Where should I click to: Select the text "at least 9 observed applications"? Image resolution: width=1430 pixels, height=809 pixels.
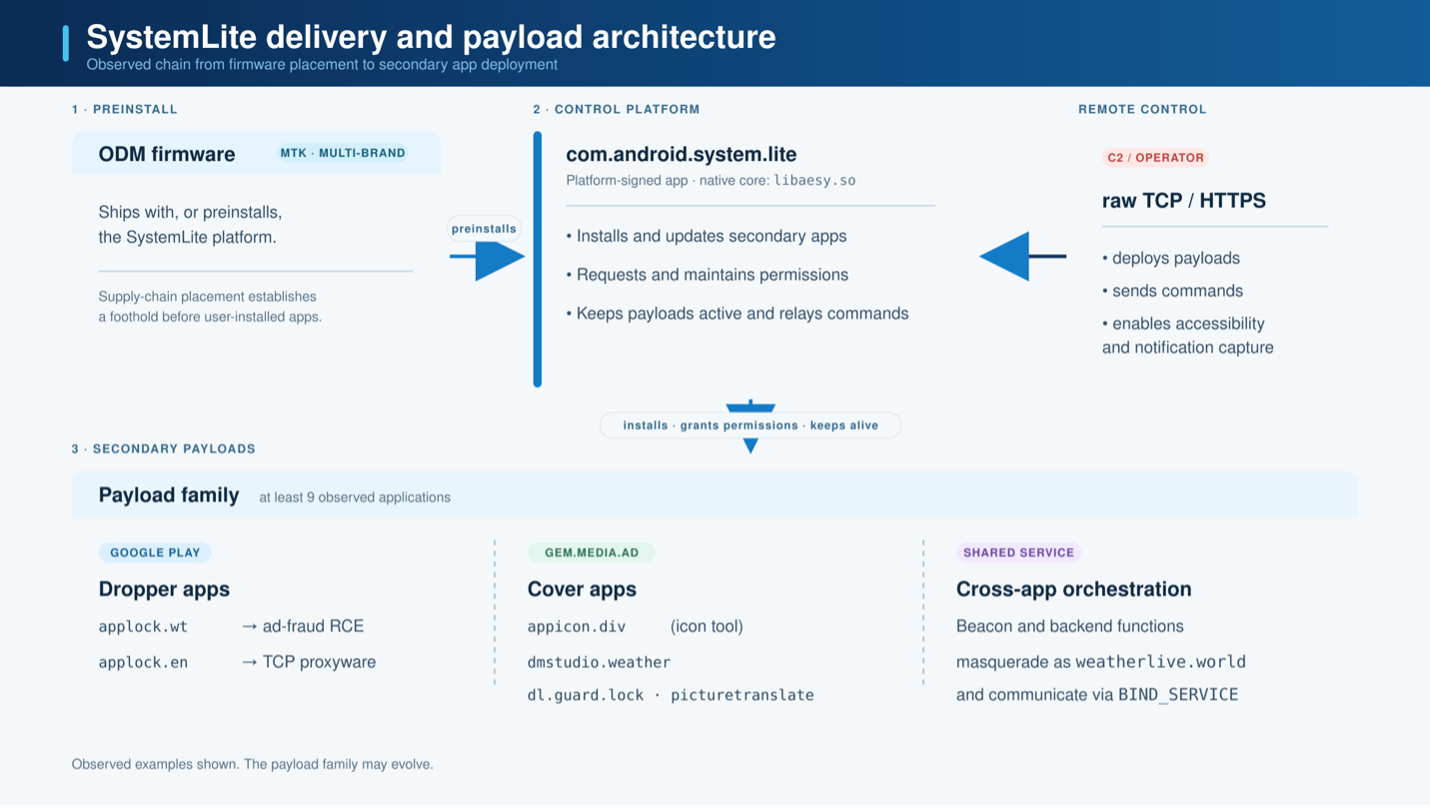(x=355, y=497)
